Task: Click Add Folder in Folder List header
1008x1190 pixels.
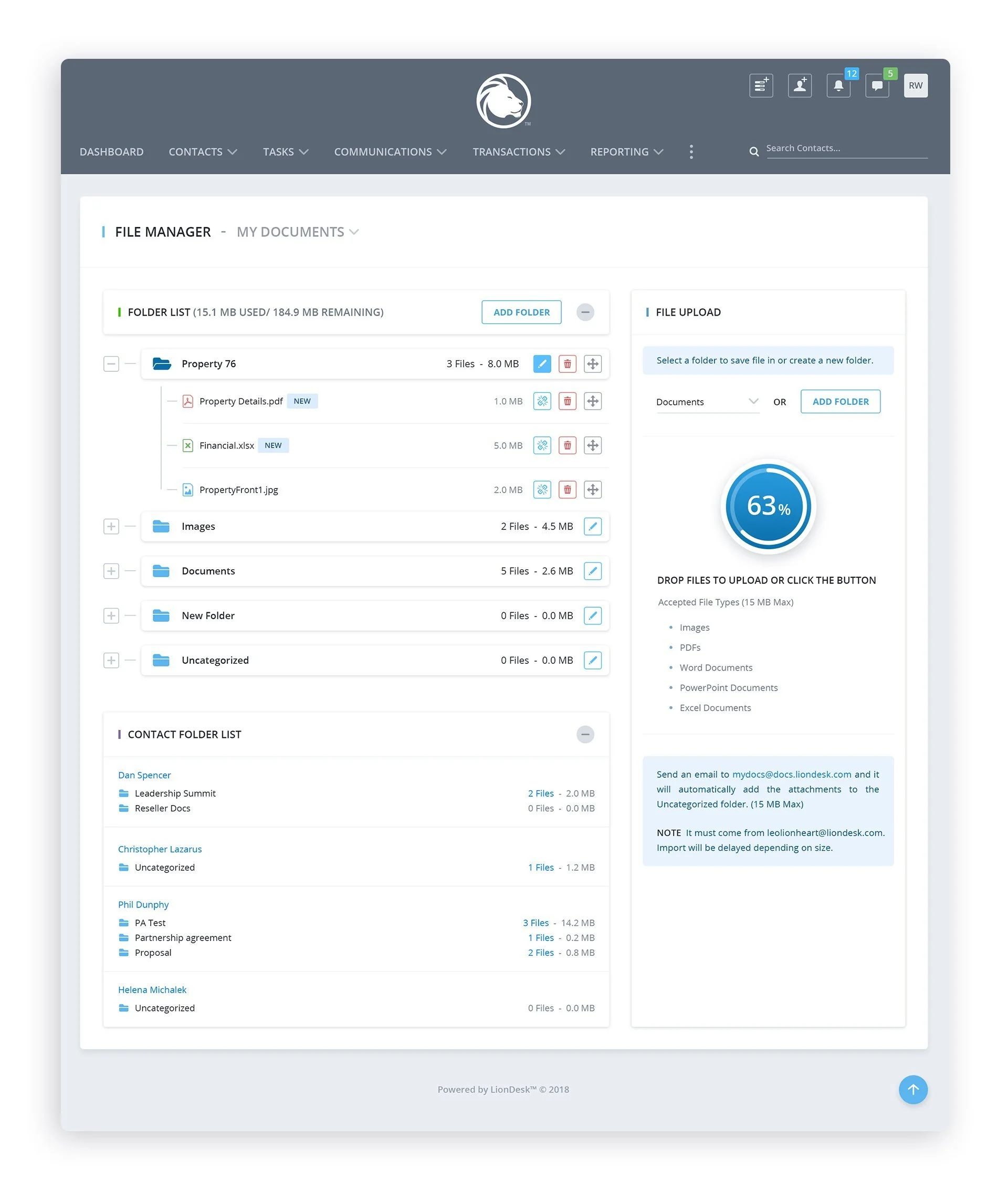Action: point(521,312)
